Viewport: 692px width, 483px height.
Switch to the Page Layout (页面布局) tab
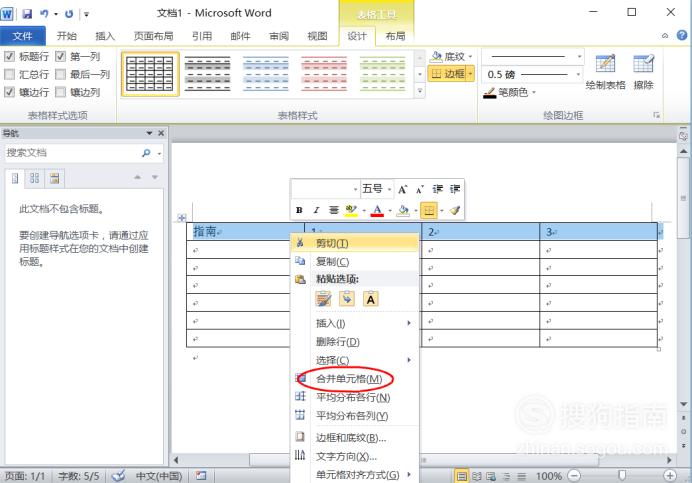(x=154, y=36)
